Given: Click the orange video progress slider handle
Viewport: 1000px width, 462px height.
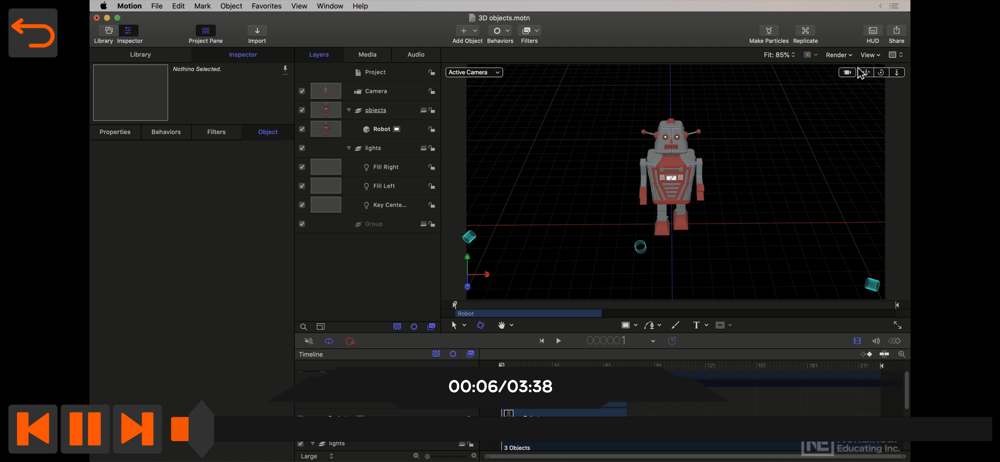Looking at the screenshot, I should coord(181,429).
